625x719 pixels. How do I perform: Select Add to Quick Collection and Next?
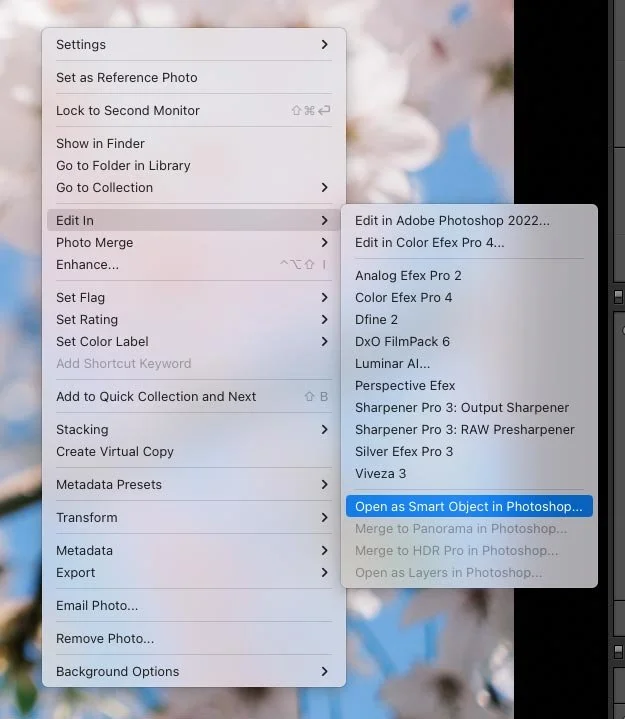pos(194,397)
